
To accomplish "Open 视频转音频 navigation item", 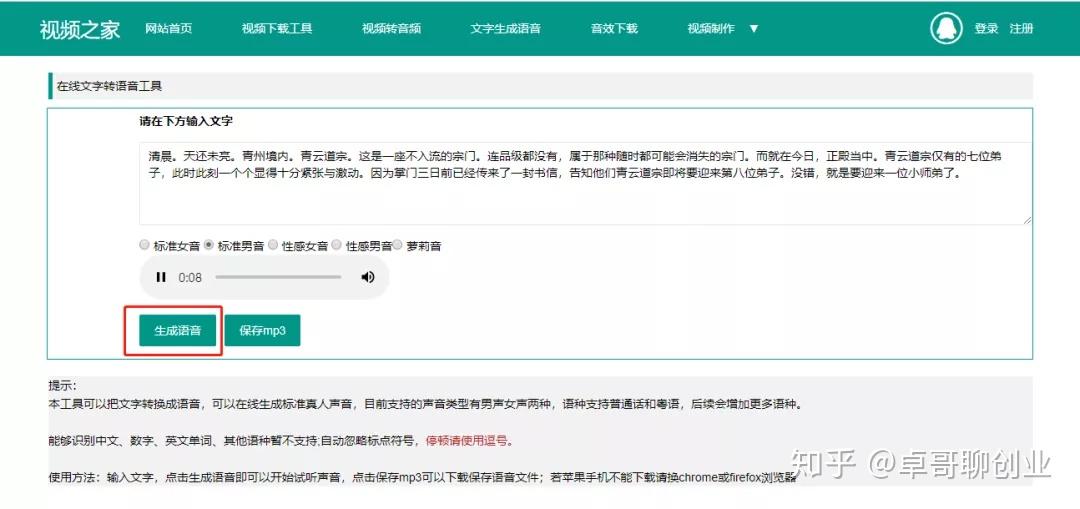I will click(391, 29).
